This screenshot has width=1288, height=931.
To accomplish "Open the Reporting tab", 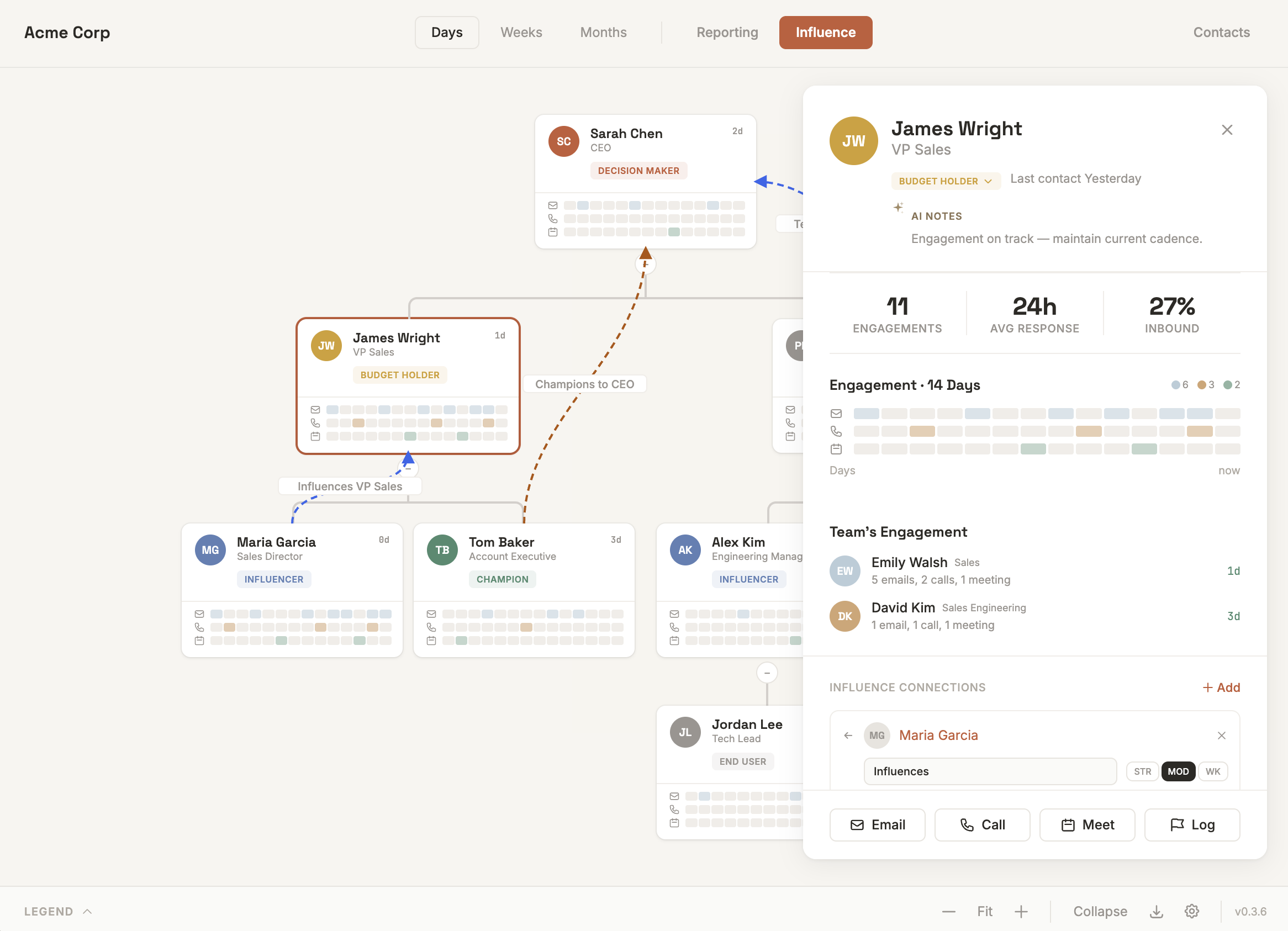I will click(727, 33).
